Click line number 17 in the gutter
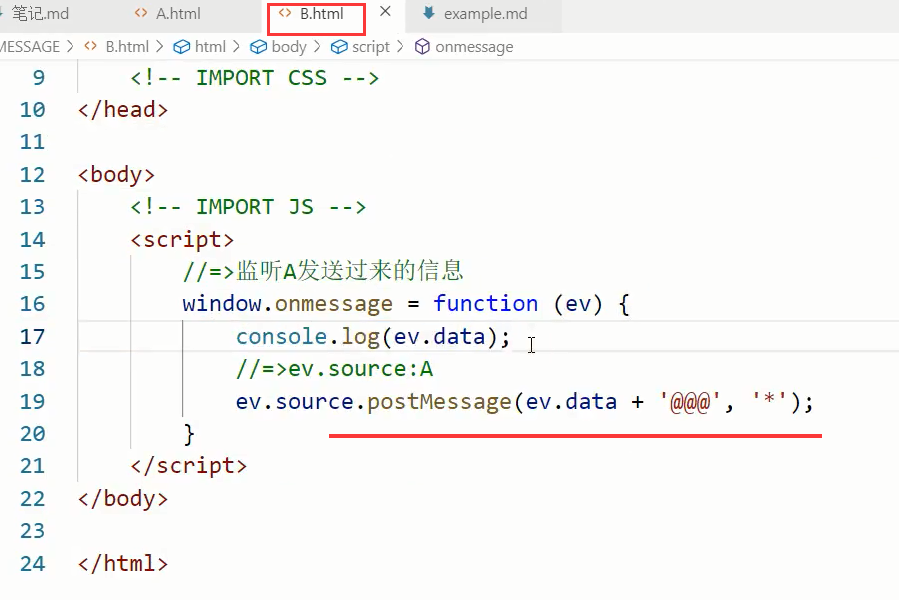 pos(32,336)
